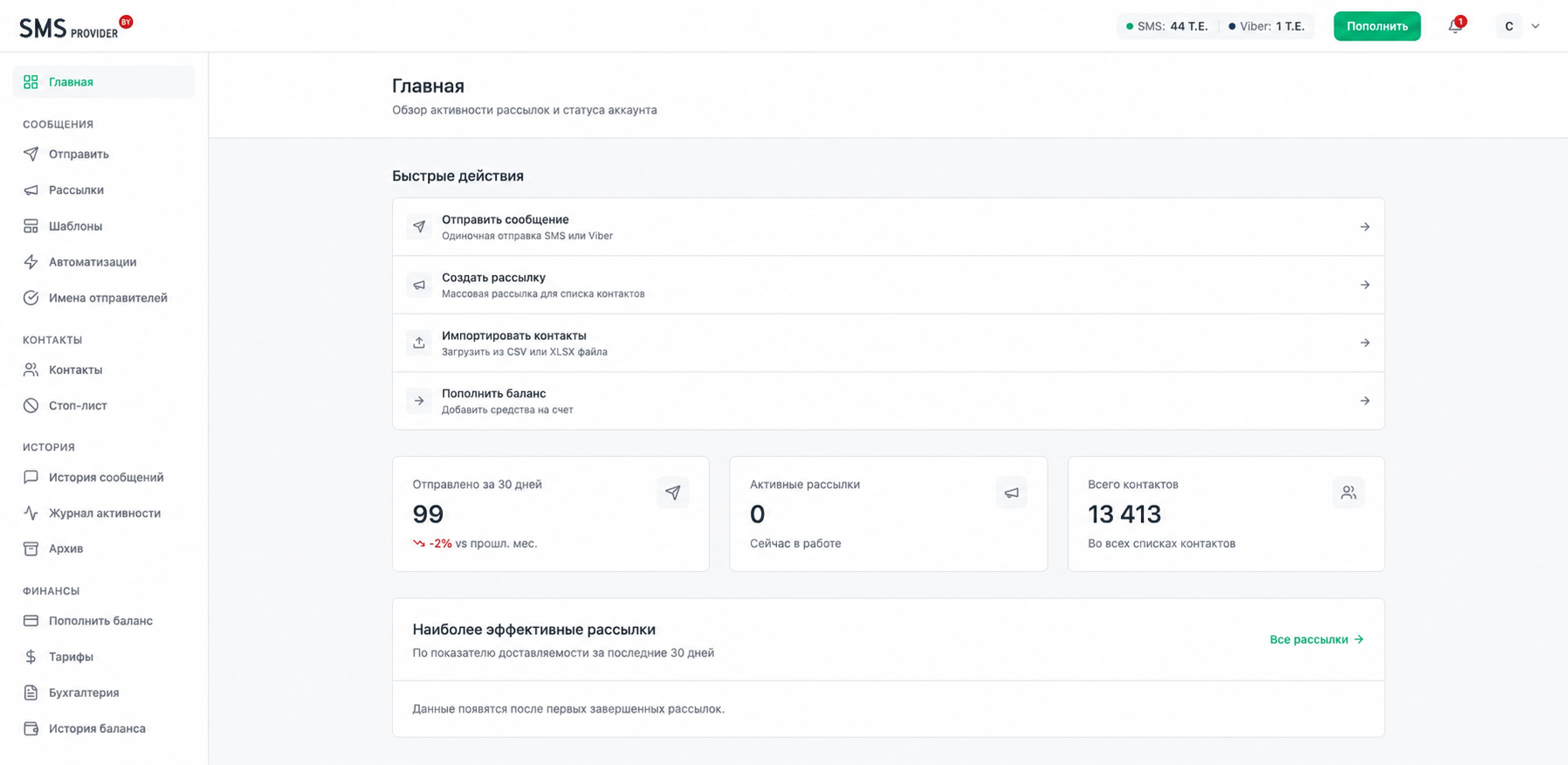Select the Создать рассылку quick action
This screenshot has width=1568, height=765.
click(x=888, y=285)
